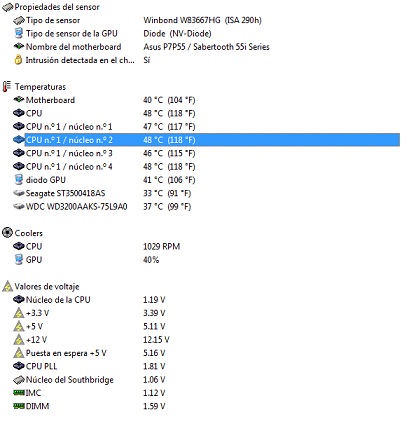Select the Núcleo del Southbridge entry
This screenshot has height=445, width=411.
[206, 380]
